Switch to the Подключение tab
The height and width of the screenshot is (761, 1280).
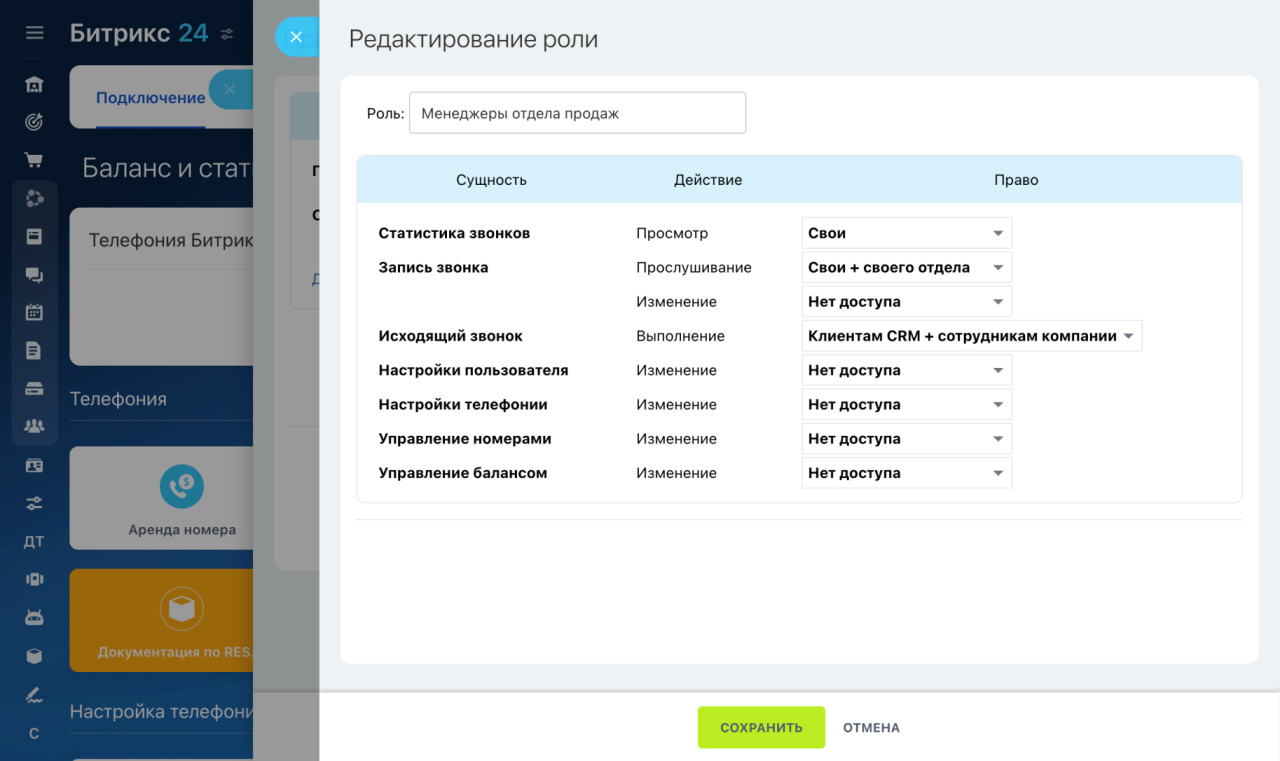(150, 98)
